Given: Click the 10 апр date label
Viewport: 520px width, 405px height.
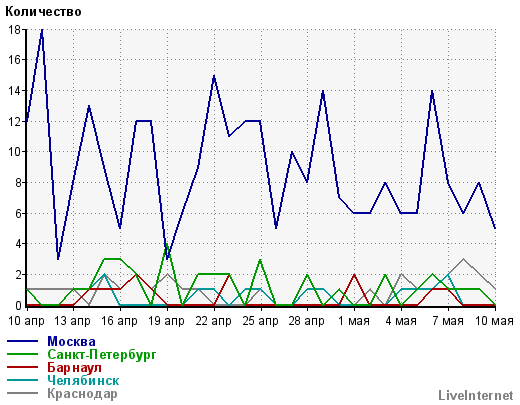Looking at the screenshot, I should point(26,321).
